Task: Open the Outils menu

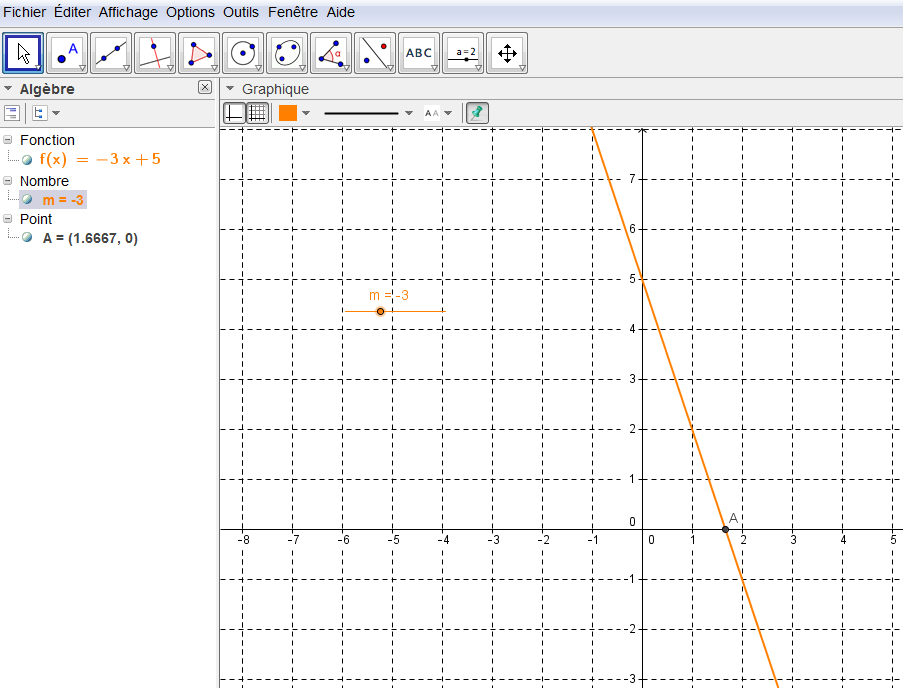Action: [241, 12]
